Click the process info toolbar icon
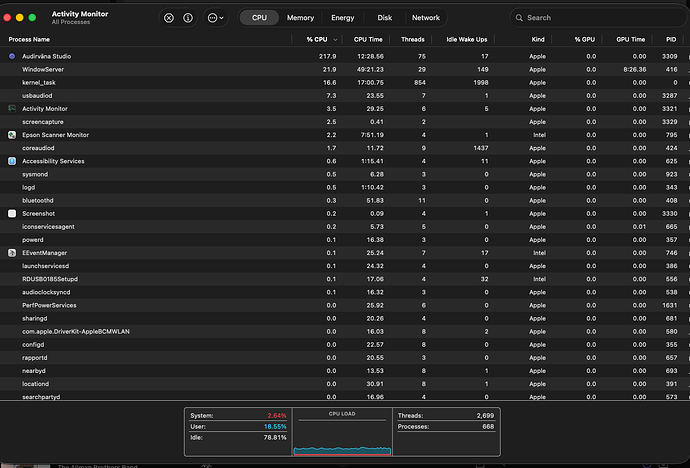Screen dimensions: 690x468 point(188,18)
